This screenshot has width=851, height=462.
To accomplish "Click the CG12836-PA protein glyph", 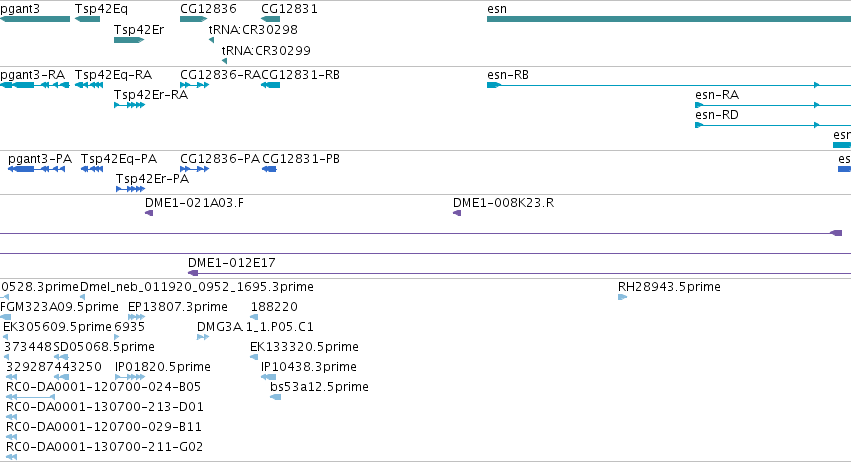I will coord(194,169).
